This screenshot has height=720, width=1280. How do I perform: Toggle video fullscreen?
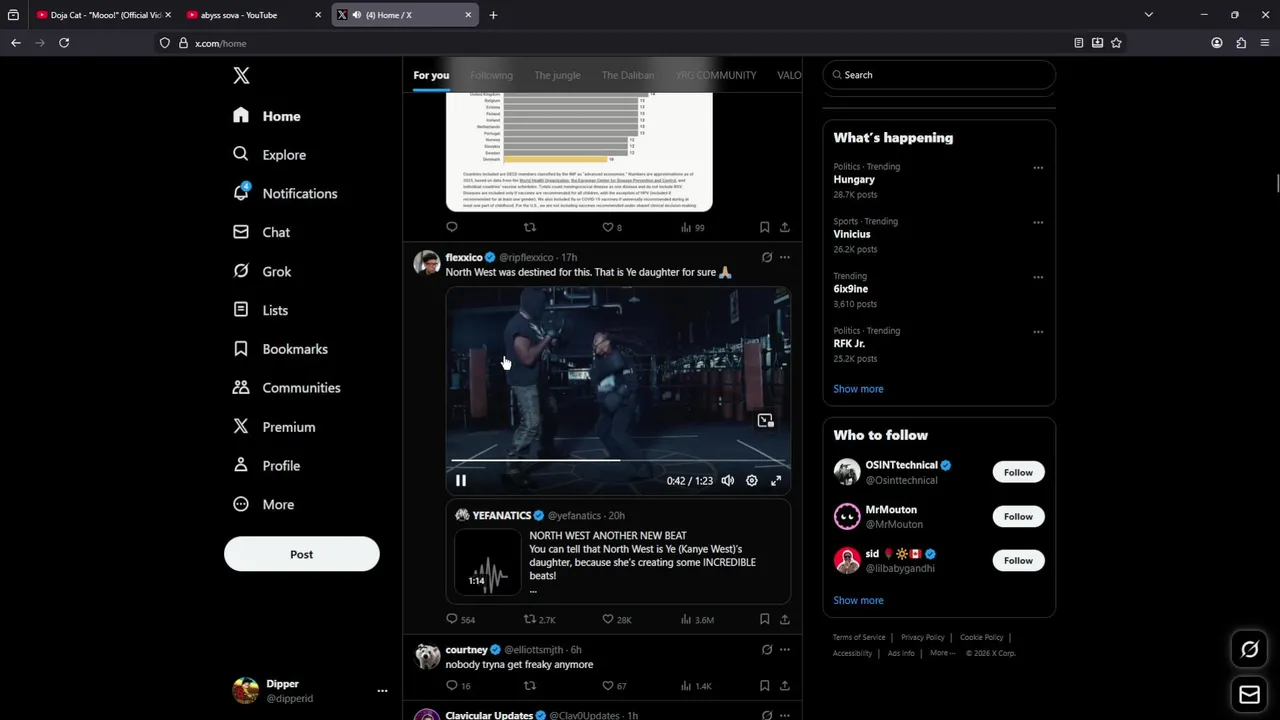tap(776, 481)
